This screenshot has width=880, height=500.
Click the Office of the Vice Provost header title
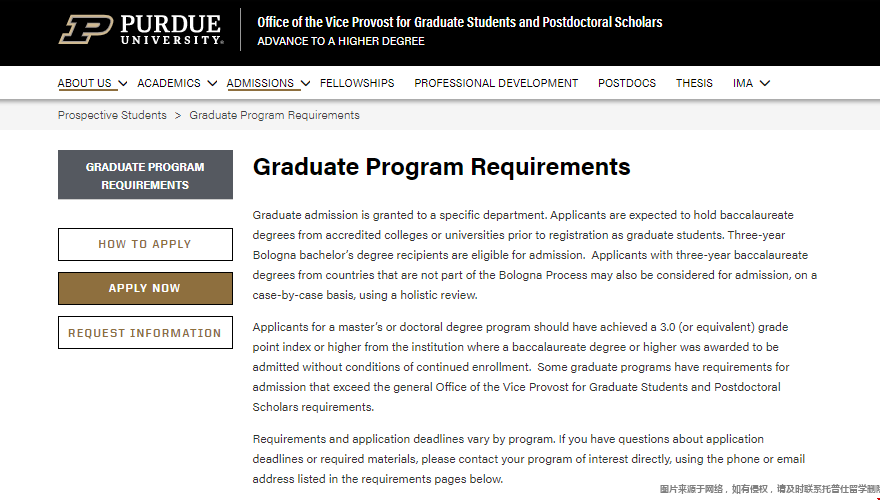460,22
